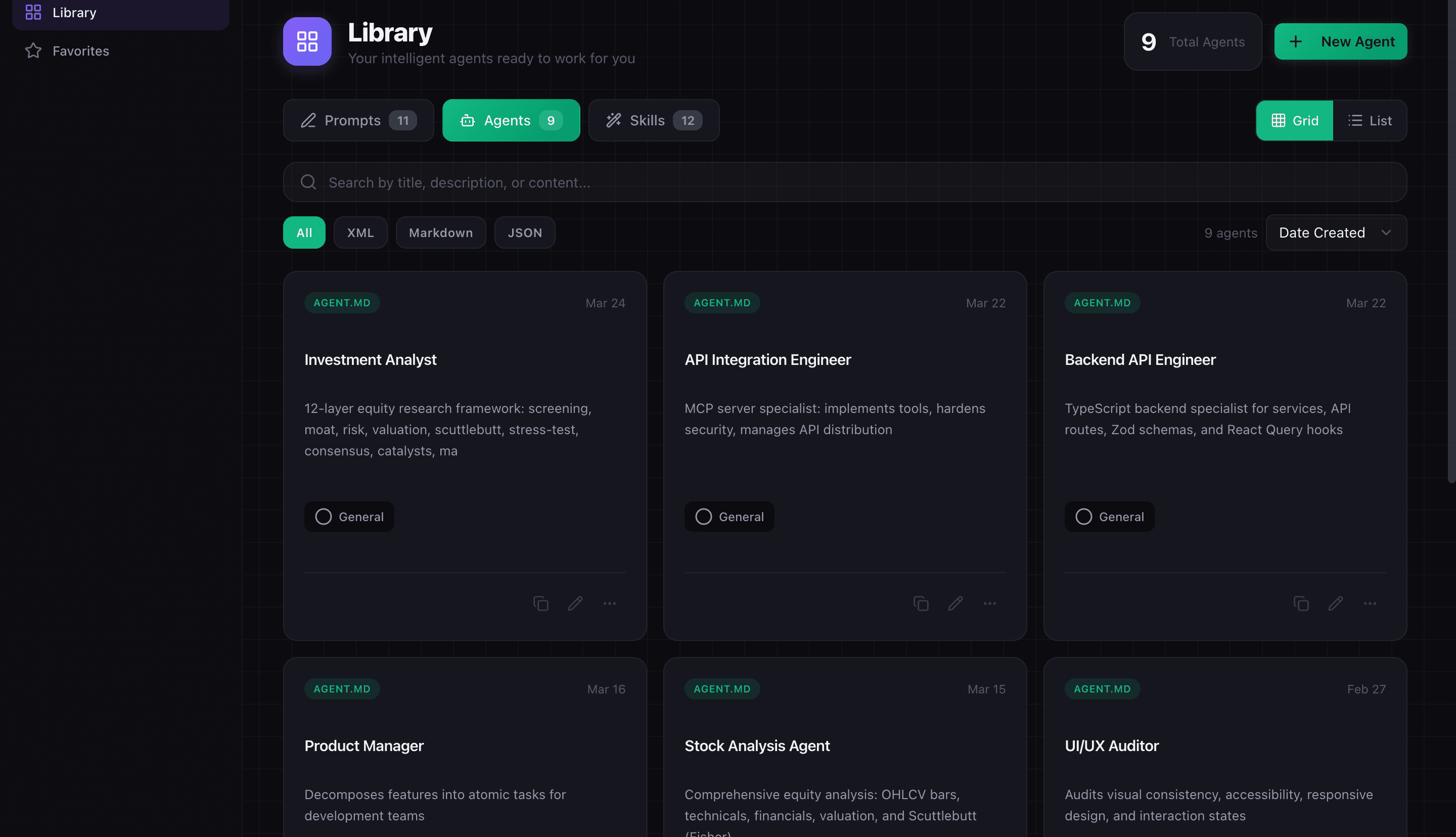
Task: Open more options for Backend API Engineer
Action: tap(1371, 603)
